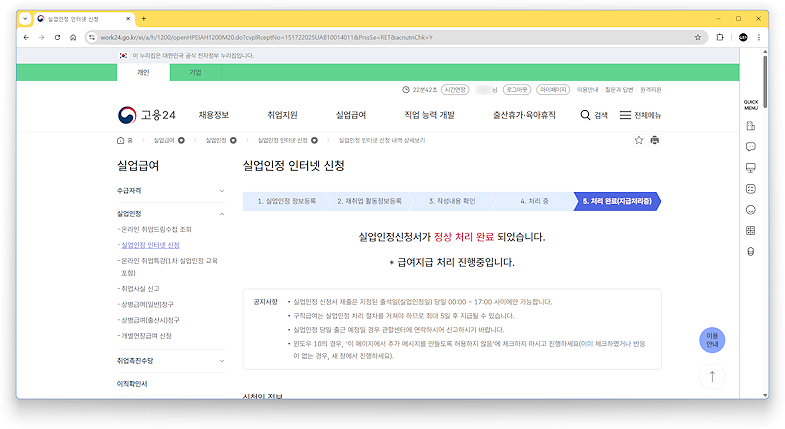Open the 직업 능력 개발 main menu

[430, 115]
